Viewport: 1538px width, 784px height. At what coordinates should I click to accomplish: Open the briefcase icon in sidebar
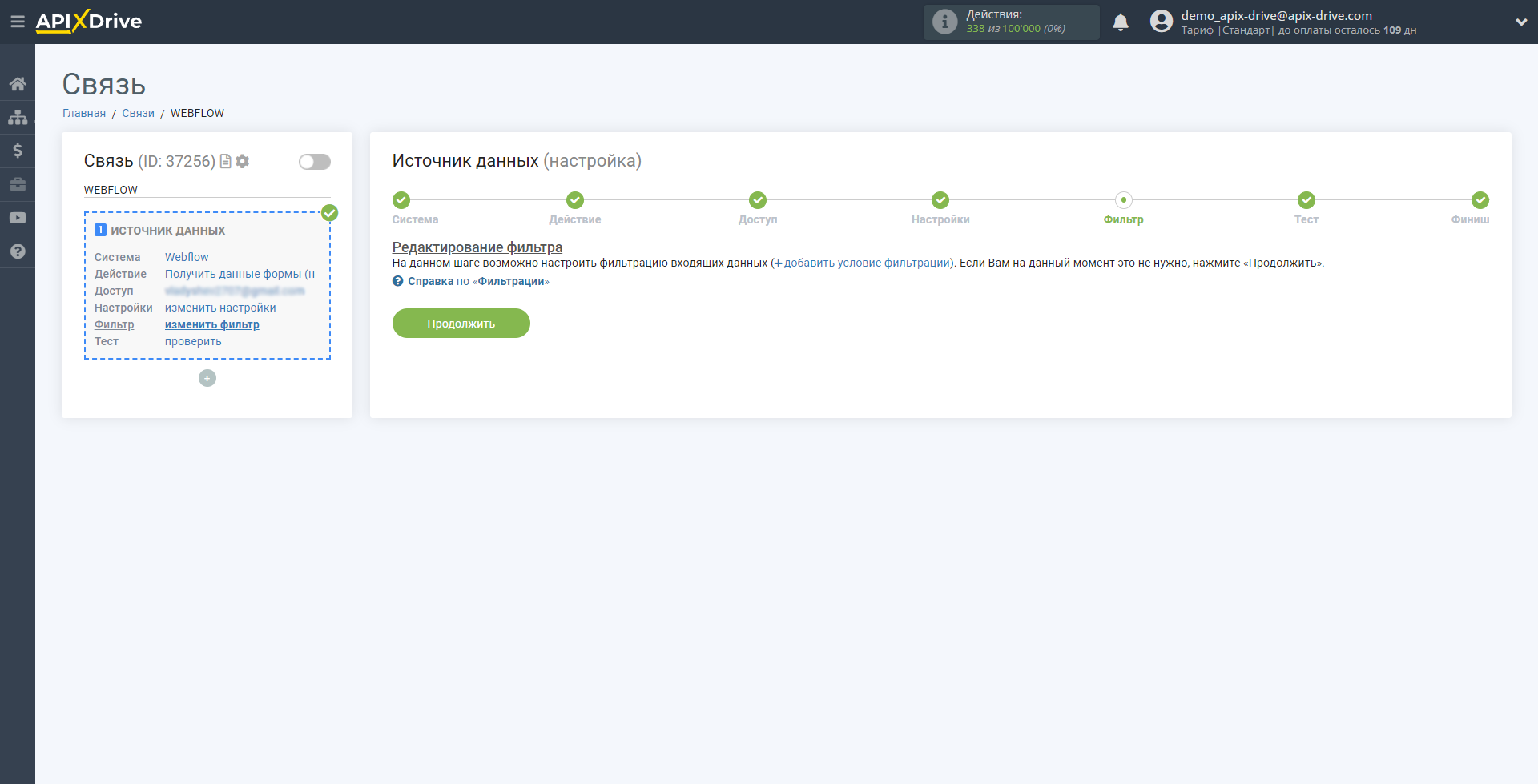[x=18, y=184]
